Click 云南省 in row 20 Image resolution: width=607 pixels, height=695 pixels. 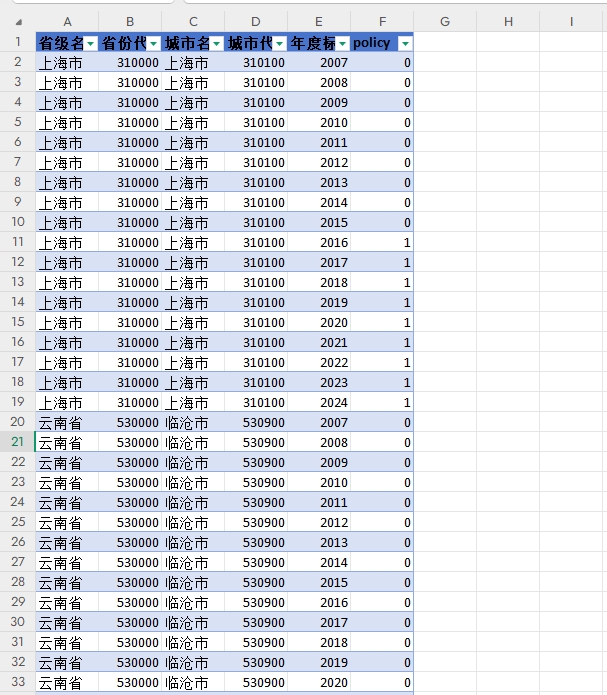click(x=67, y=422)
